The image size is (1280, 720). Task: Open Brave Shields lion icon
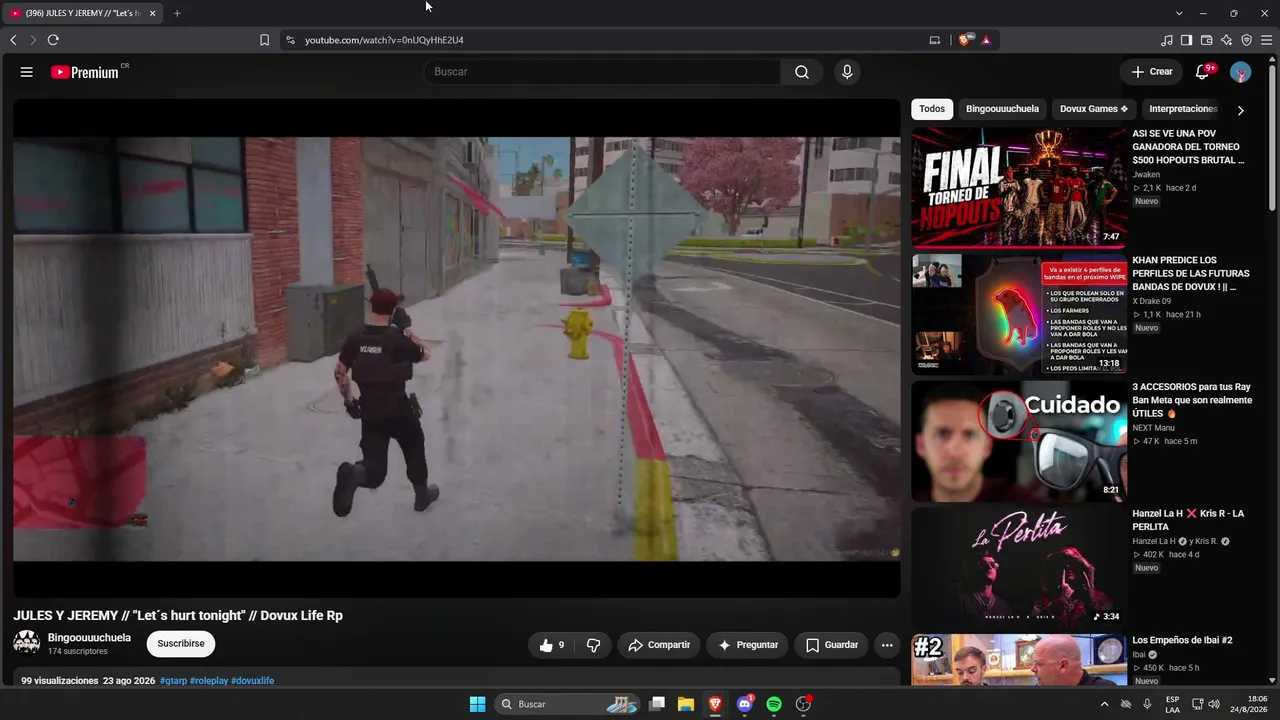click(x=964, y=40)
